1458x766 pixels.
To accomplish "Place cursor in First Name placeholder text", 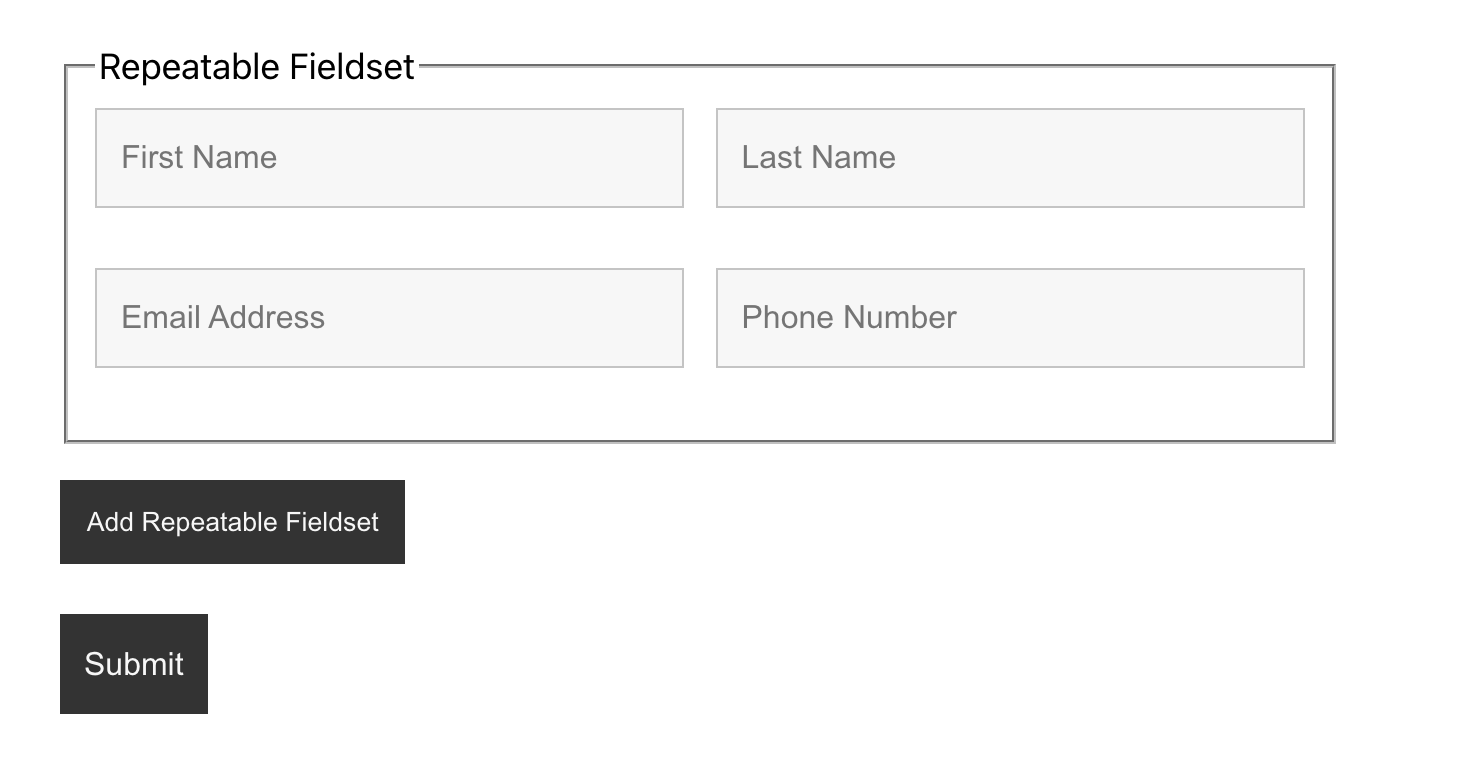I will point(199,158).
